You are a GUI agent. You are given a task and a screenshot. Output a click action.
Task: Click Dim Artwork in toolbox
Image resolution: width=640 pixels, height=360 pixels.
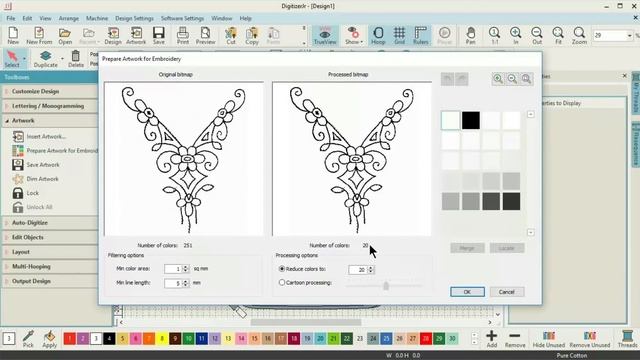click(x=36, y=179)
